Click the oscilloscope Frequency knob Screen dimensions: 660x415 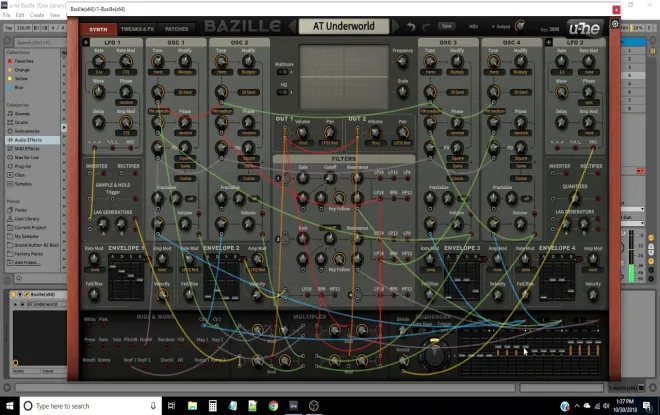(x=402, y=61)
